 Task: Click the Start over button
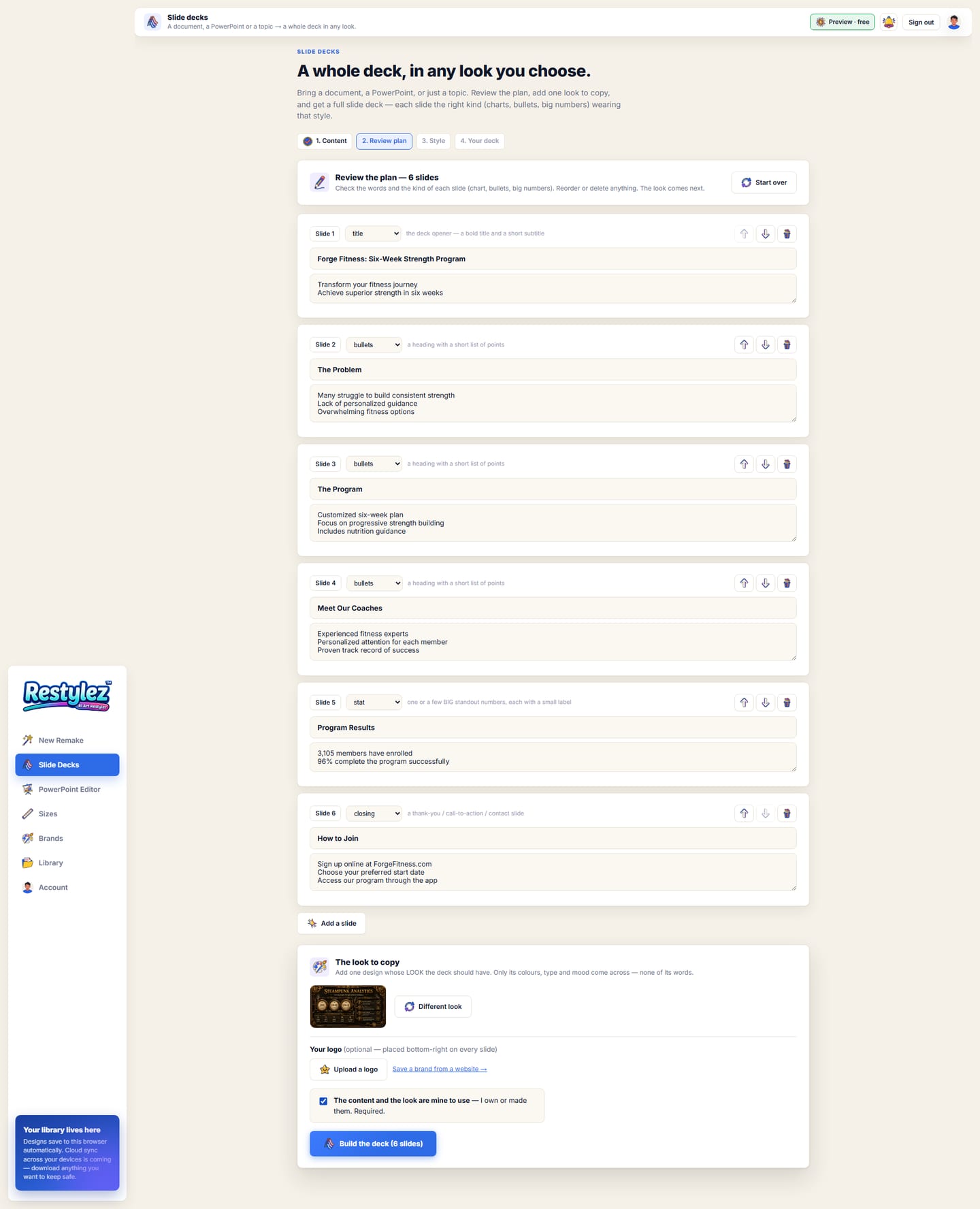coord(764,182)
